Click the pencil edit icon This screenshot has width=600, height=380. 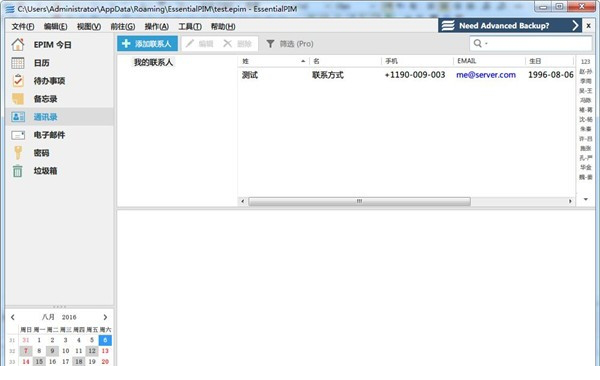[189, 43]
